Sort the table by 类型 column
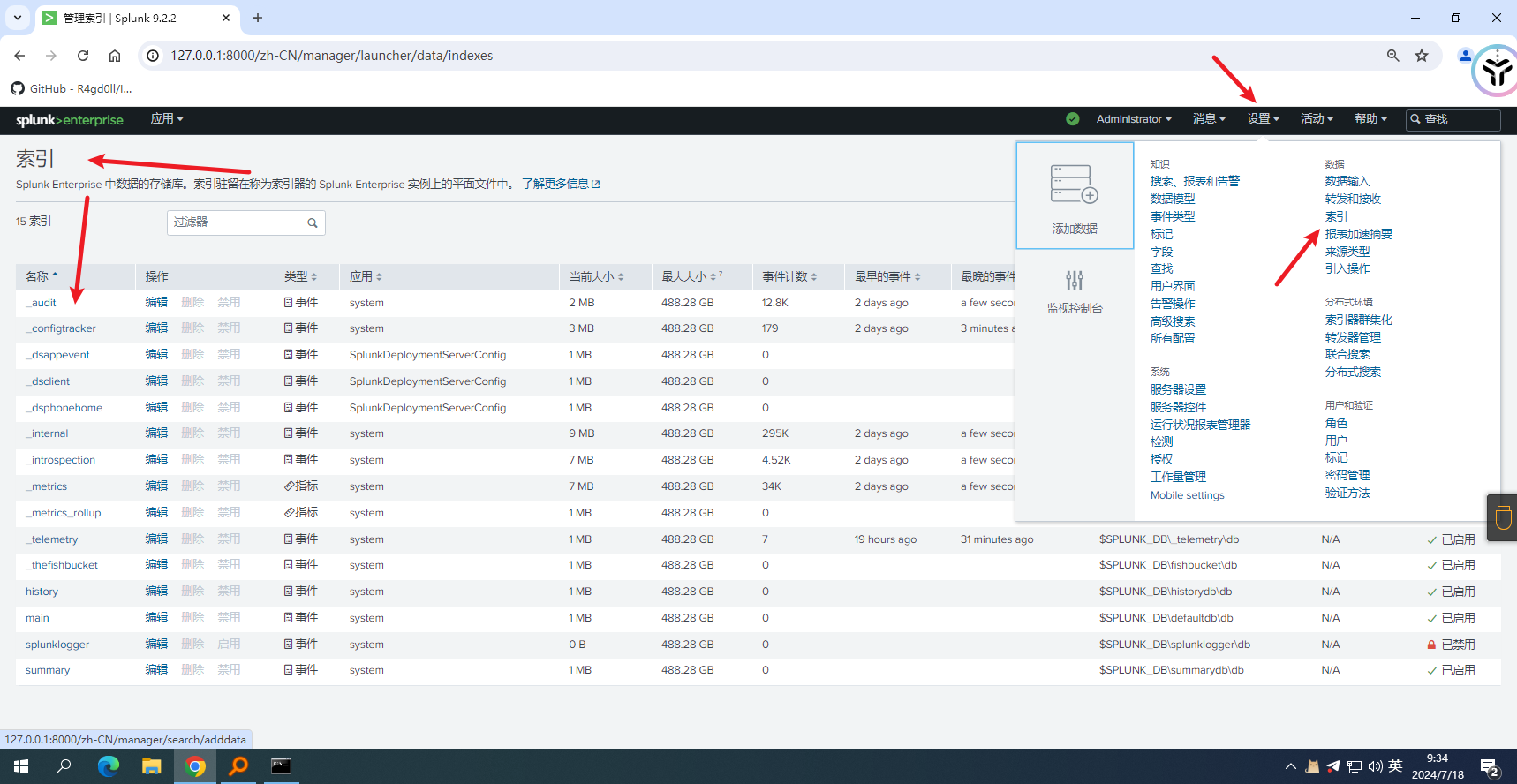This screenshot has width=1517, height=784. click(x=300, y=277)
